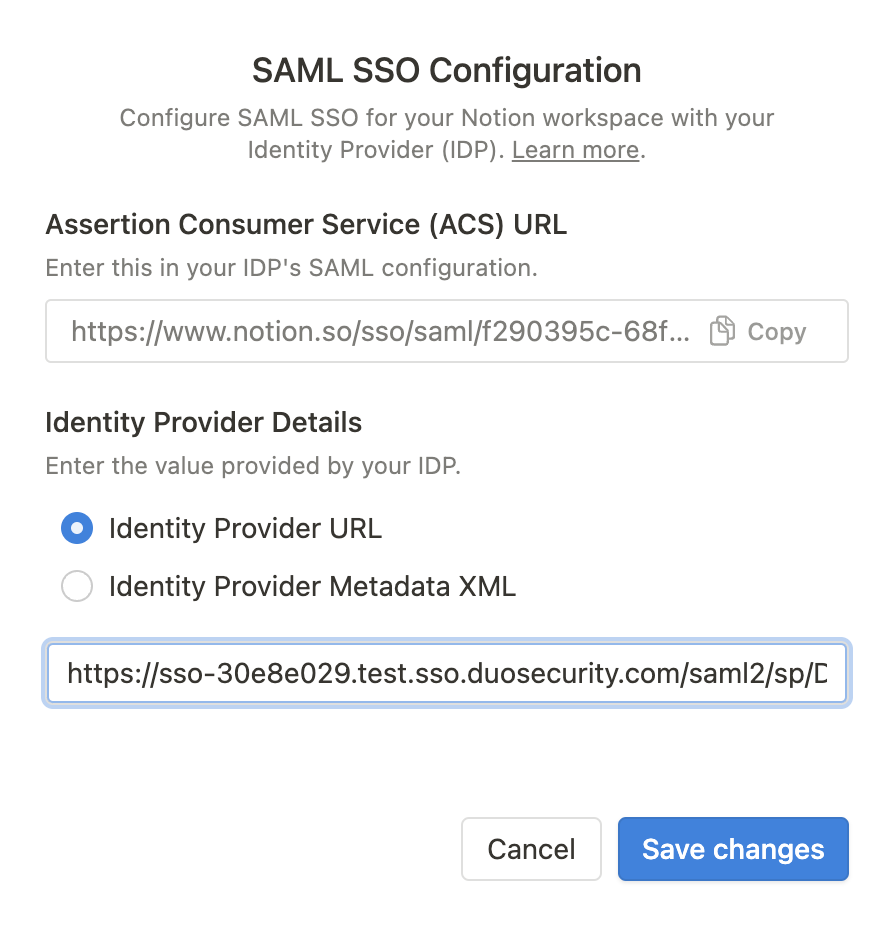Switch selection back to Identity Provider URL
The image size is (894, 928).
pos(77,528)
